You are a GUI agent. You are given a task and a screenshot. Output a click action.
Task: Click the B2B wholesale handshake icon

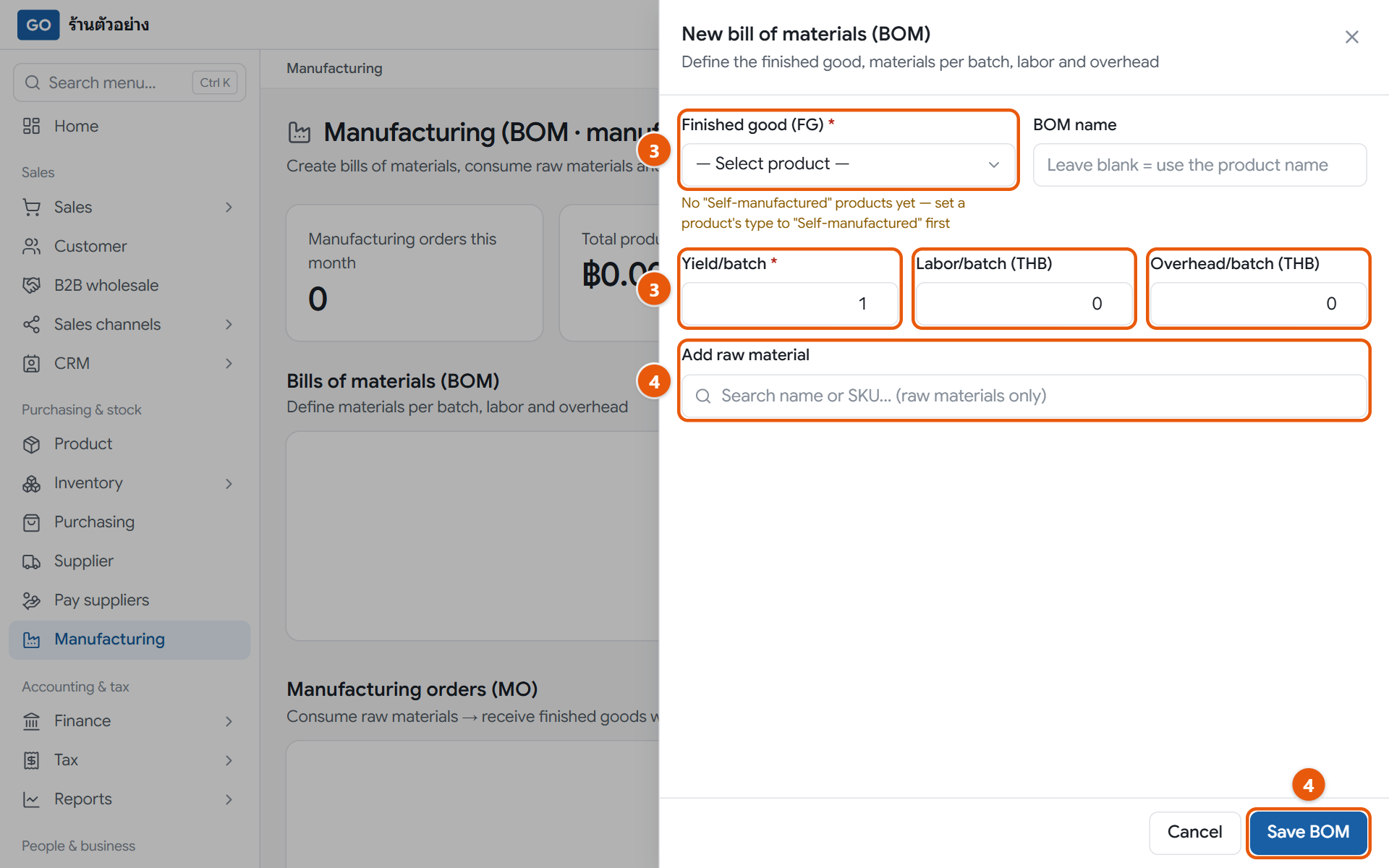(x=31, y=285)
